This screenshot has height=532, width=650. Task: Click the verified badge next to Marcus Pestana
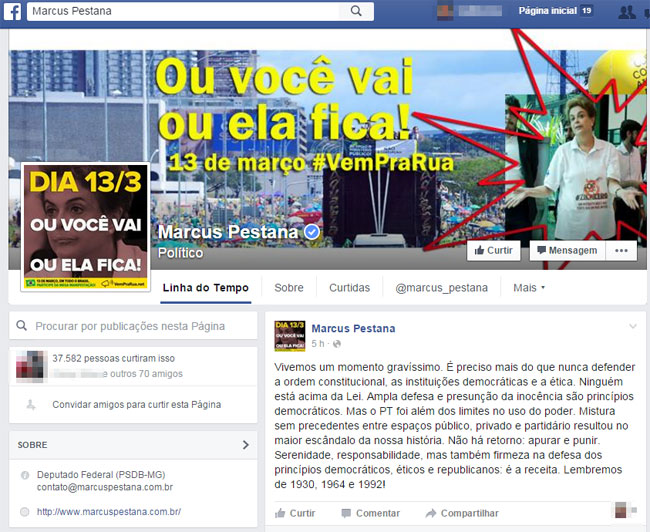click(312, 232)
